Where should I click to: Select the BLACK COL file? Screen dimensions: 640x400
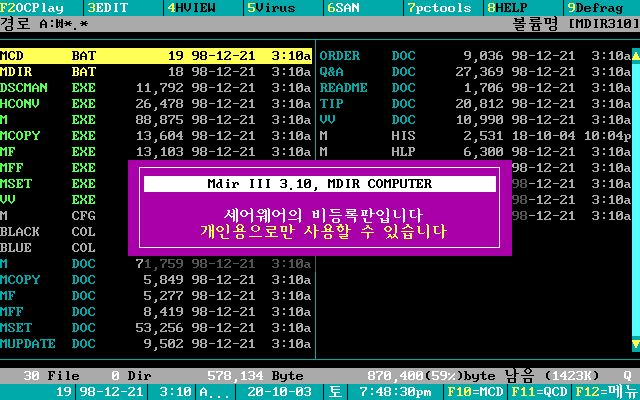(64, 232)
